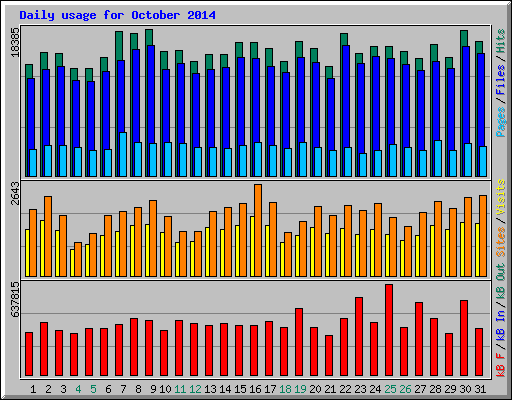Viewport: 512px width, 400px height.
Task: Click the red kB bar for day 30
Action: point(464,338)
